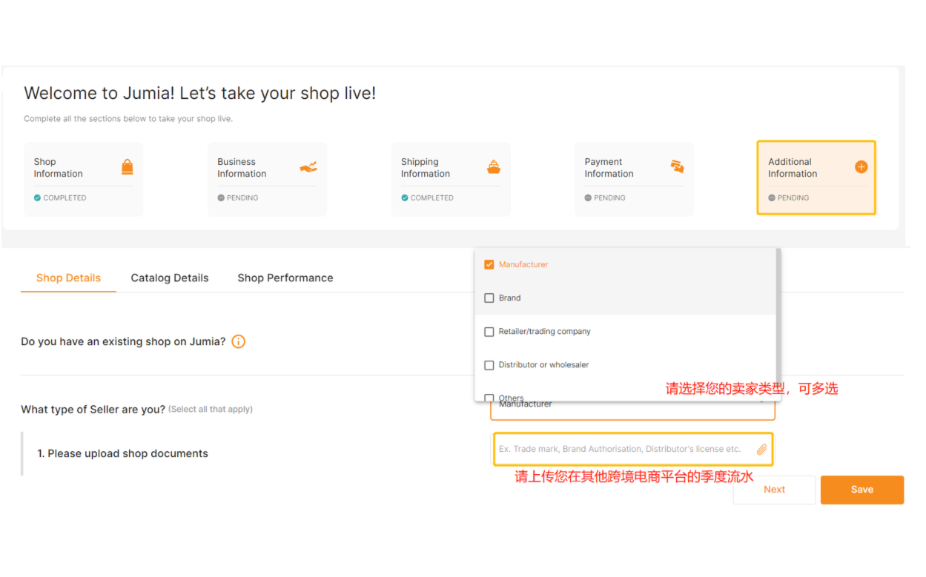The width and height of the screenshot is (926, 577).
Task: Open the Business Information step card
Action: pyautogui.click(x=267, y=179)
